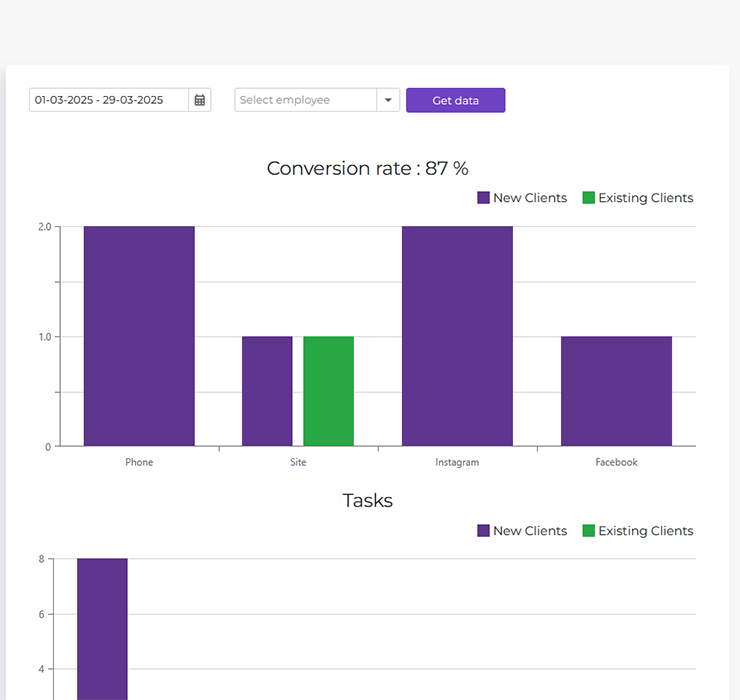Click the purple bar in Tasks chart
The image size is (740, 700).
click(x=102, y=629)
